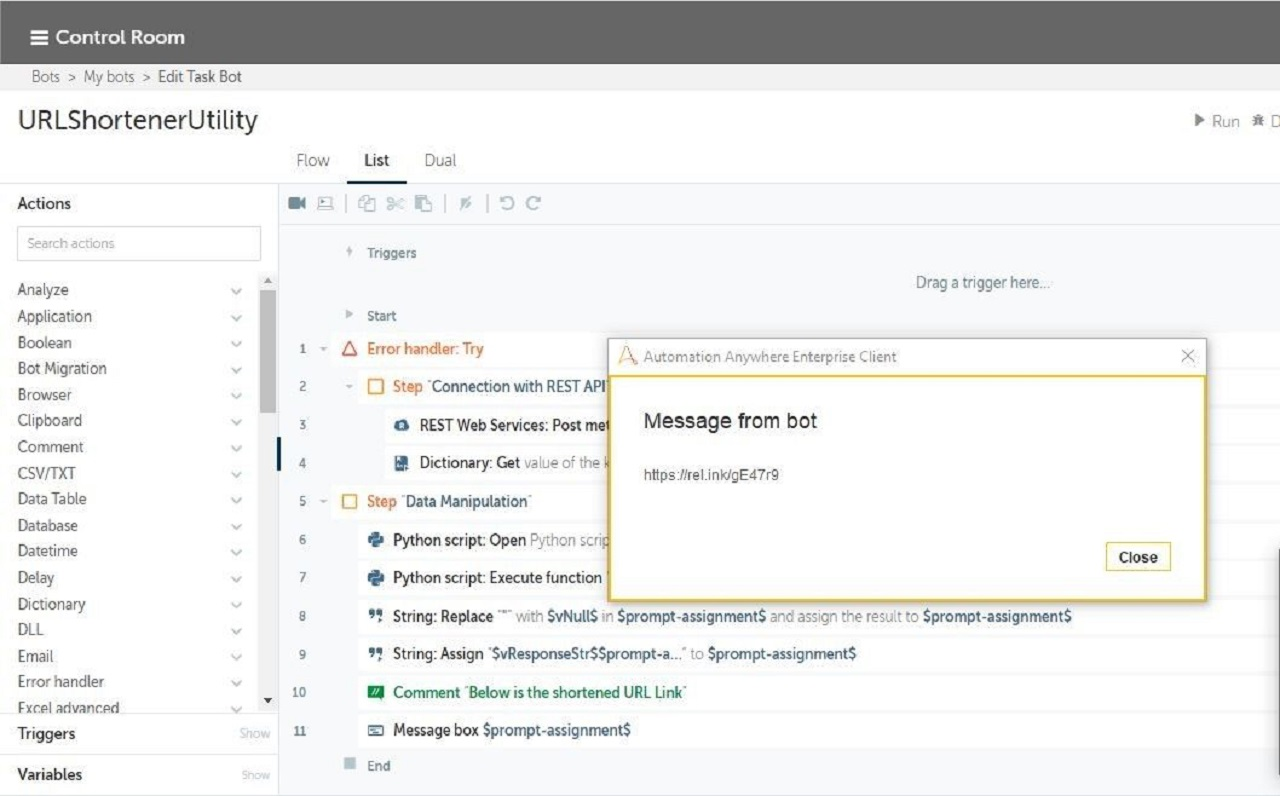Image resolution: width=1280 pixels, height=796 pixels.
Task: Show the Triggers panel
Action: (255, 734)
